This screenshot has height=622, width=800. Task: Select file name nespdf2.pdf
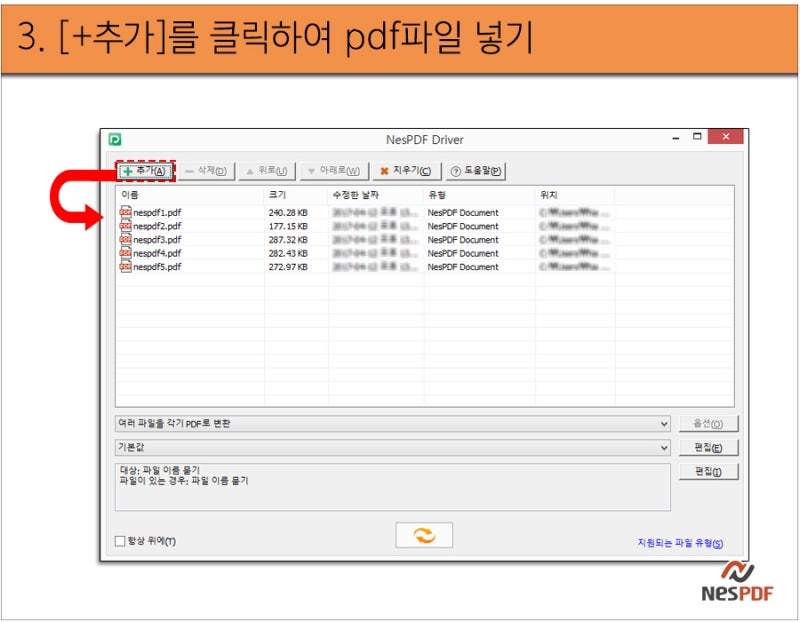click(x=157, y=226)
